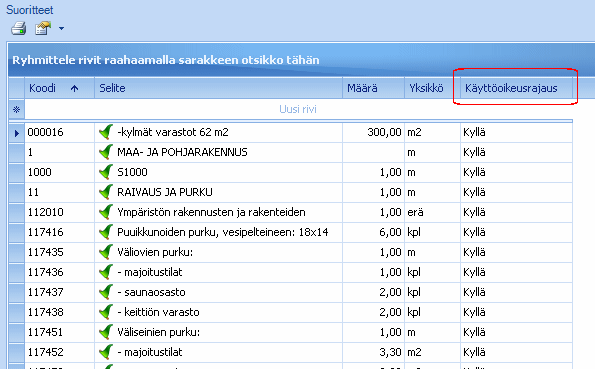This screenshot has height=369, width=595.
Task: Click green check icon for Puuikkunoiden purku row
Action: (106, 232)
